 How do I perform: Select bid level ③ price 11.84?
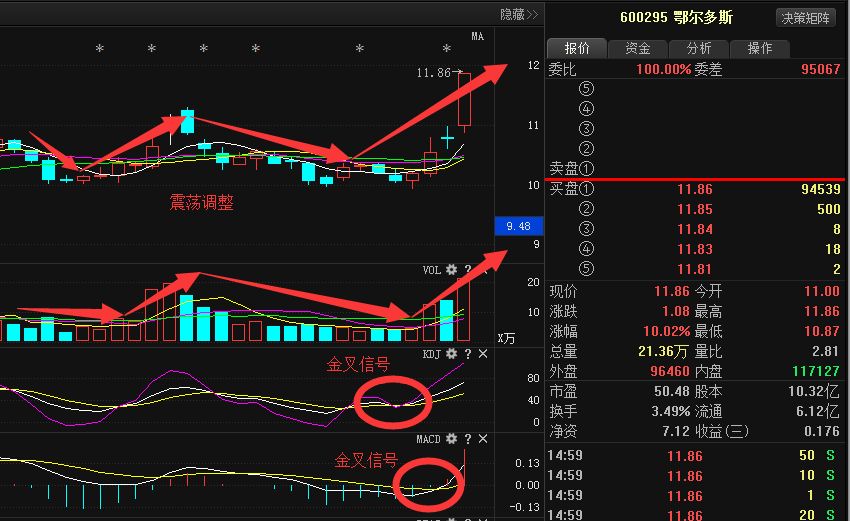tap(694, 229)
